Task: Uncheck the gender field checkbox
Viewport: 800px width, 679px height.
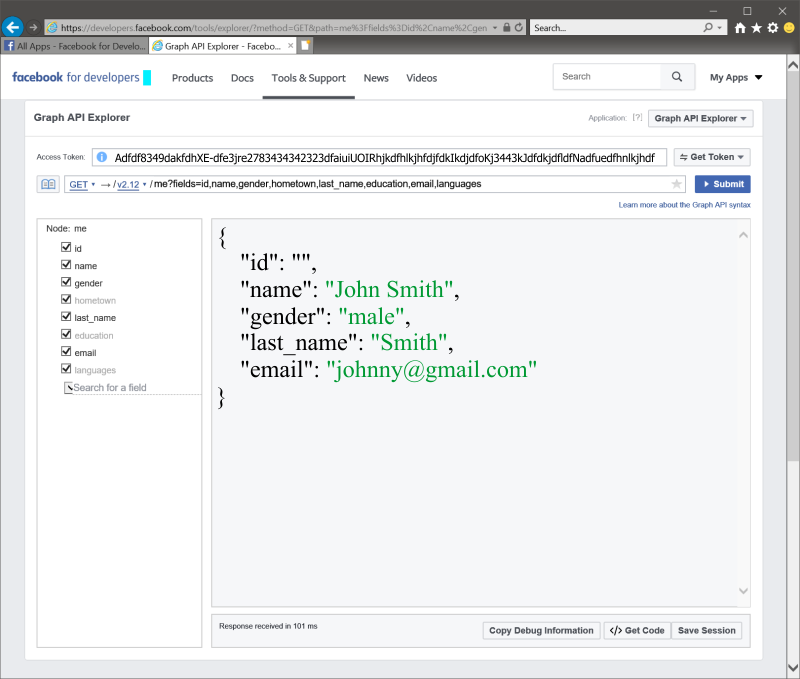Action: click(66, 282)
